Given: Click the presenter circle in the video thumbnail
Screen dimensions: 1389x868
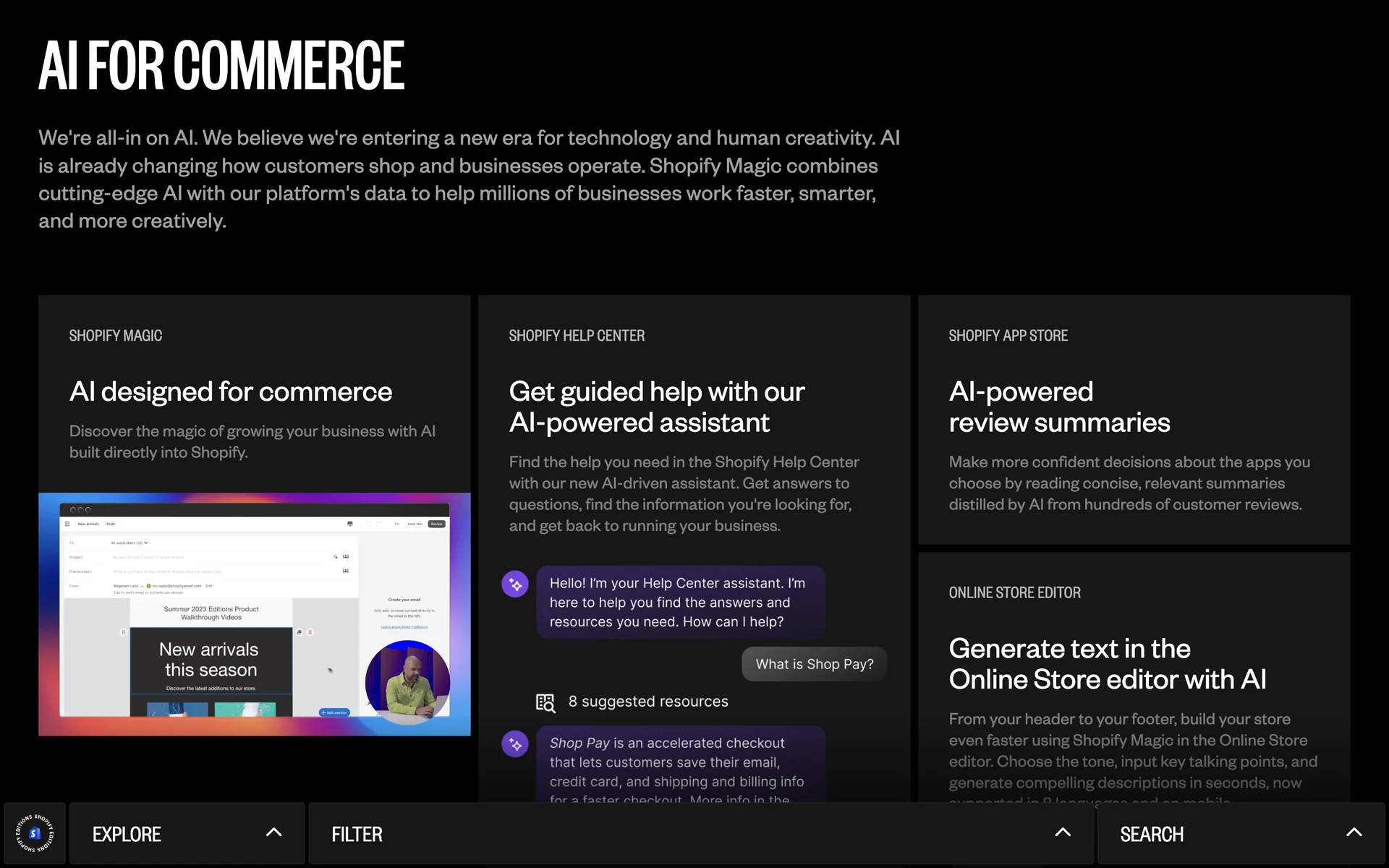Looking at the screenshot, I should pos(407,682).
